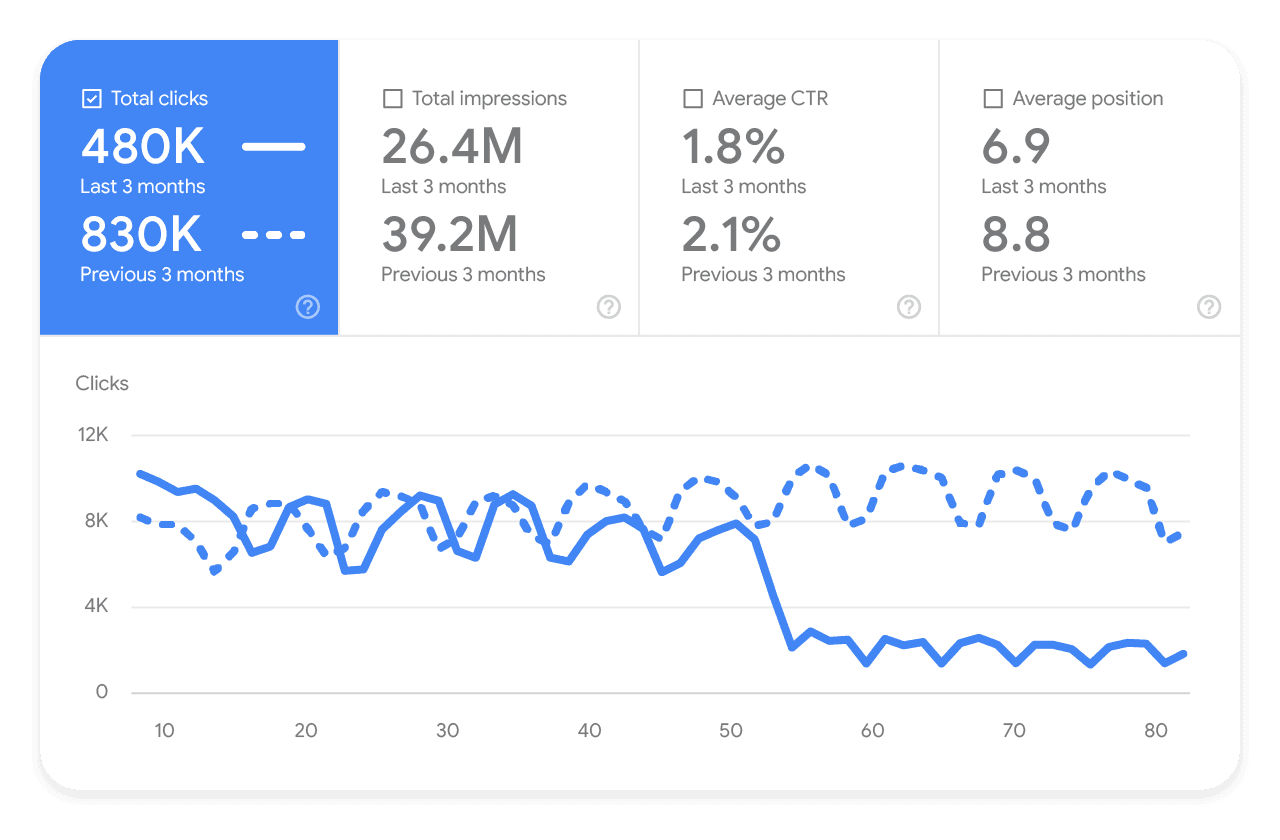This screenshot has height=840, width=1280.
Task: Open help tooltip on Total impressions card
Action: click(608, 307)
